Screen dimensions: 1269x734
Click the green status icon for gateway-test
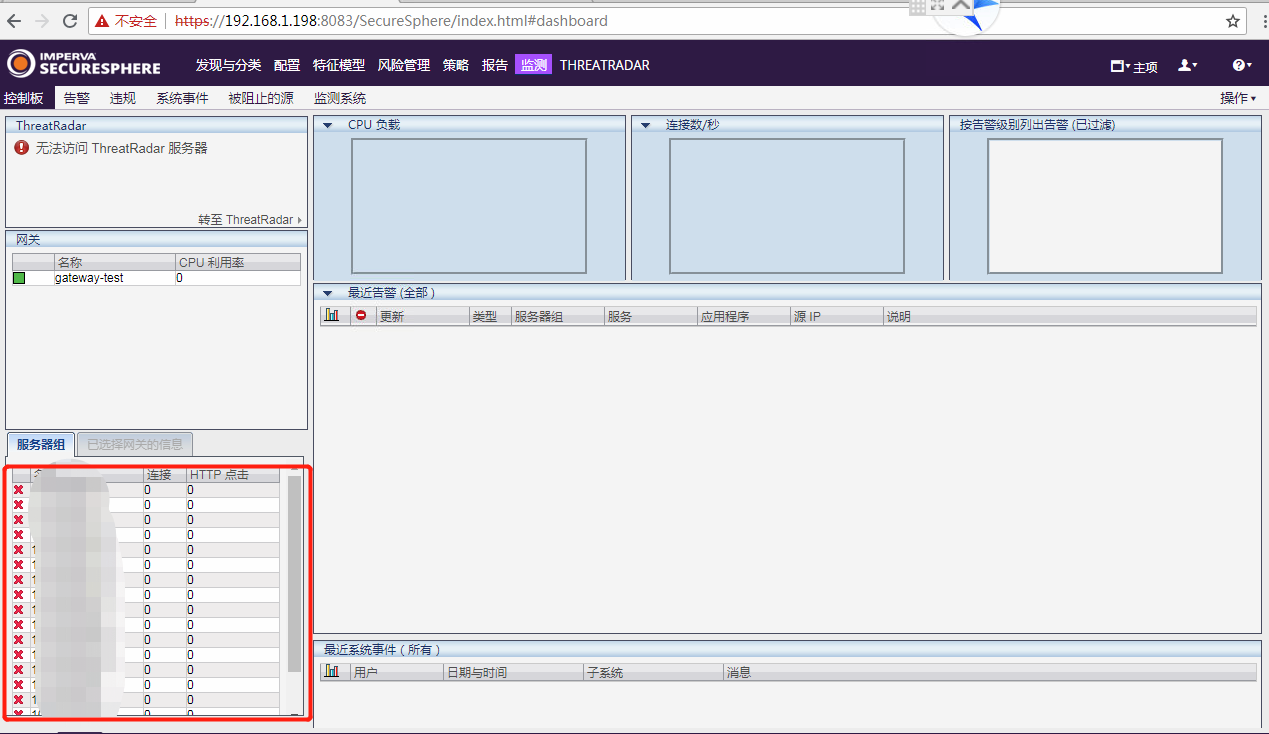pos(19,278)
